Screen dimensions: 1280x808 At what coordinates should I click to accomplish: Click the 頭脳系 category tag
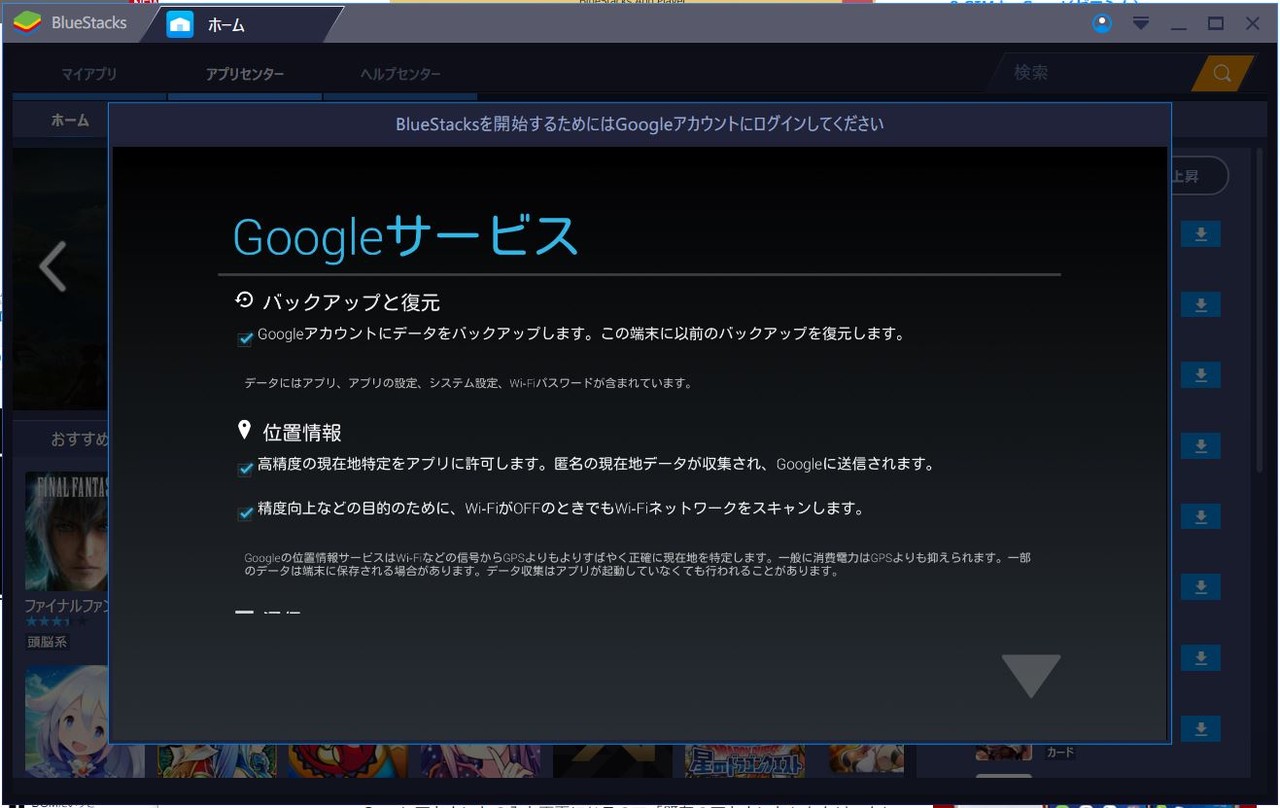click(x=46, y=642)
